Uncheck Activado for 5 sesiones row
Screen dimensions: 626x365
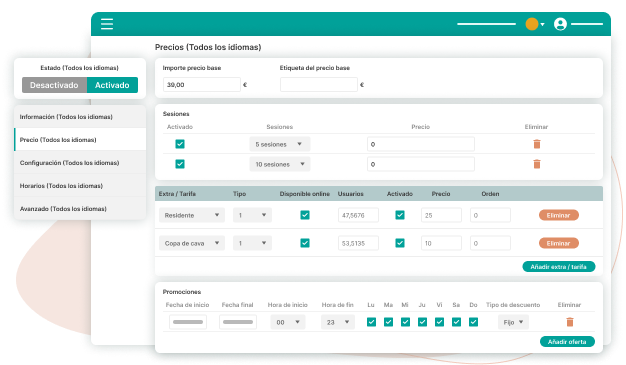pyautogui.click(x=180, y=144)
